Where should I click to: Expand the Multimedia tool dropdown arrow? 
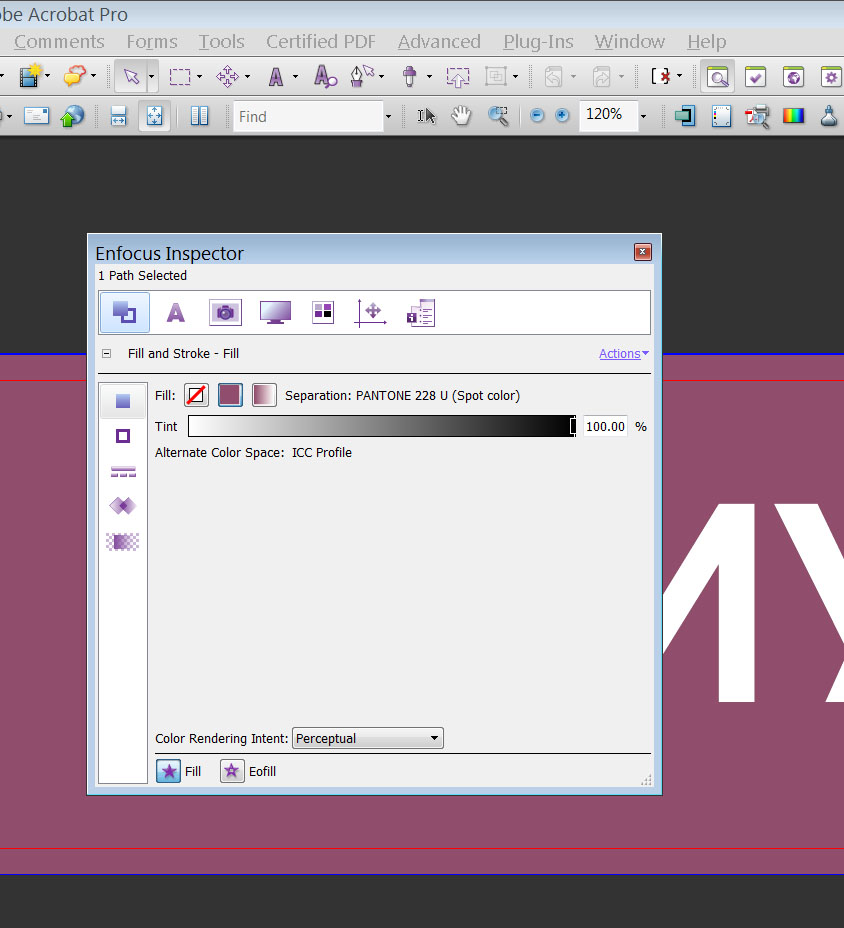point(48,76)
